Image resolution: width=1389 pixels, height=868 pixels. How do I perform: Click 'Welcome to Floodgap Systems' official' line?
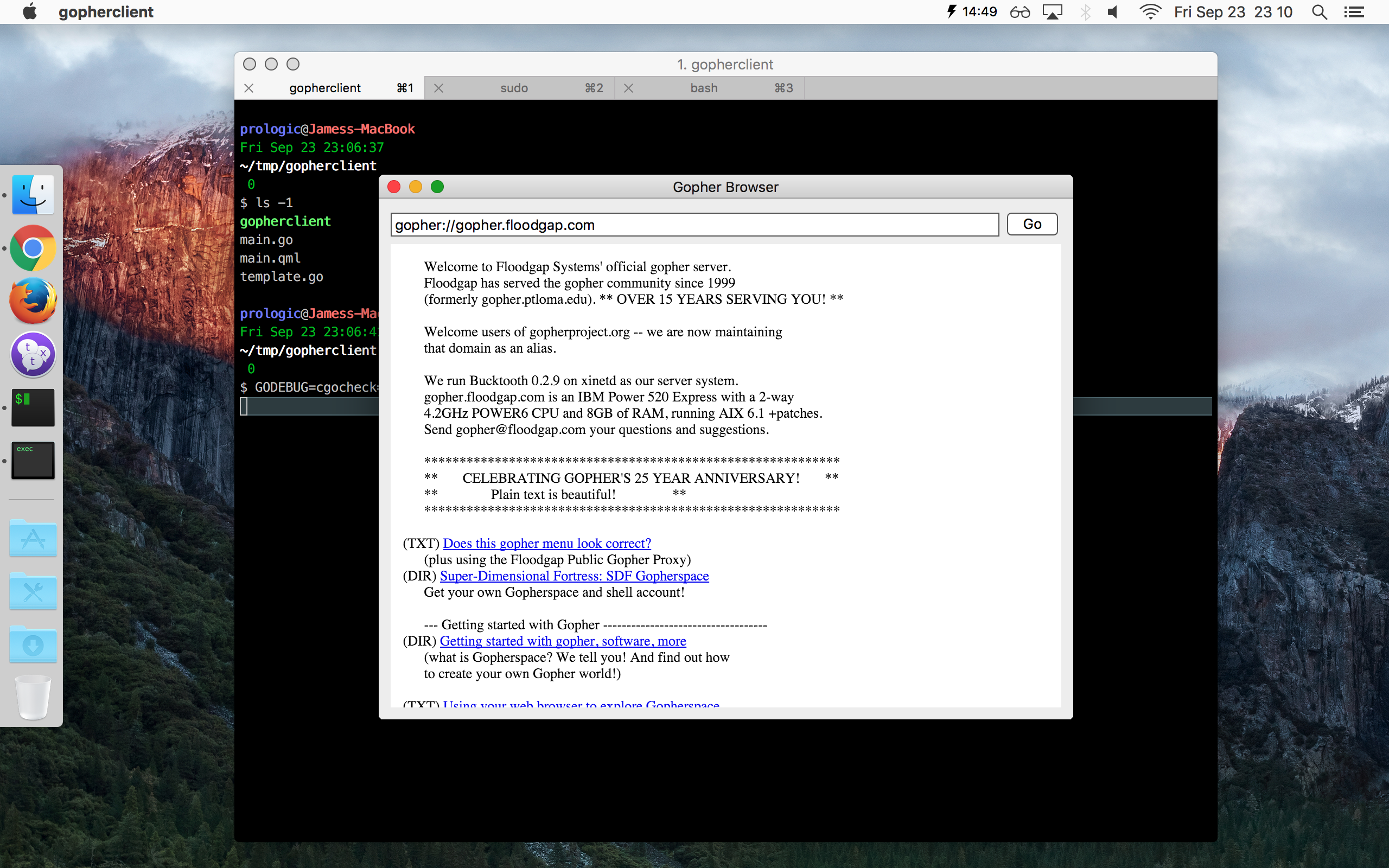[x=577, y=266]
